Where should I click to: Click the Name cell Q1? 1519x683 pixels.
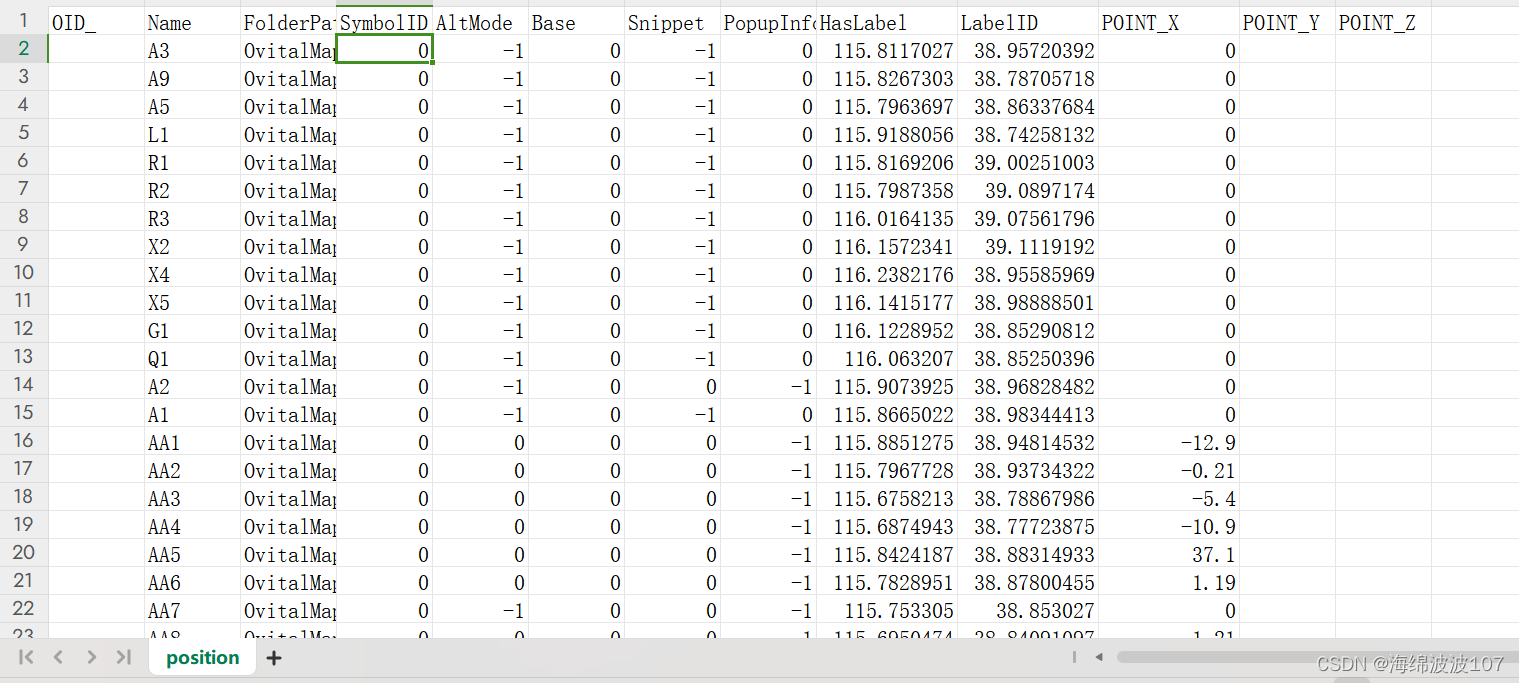pos(192,358)
